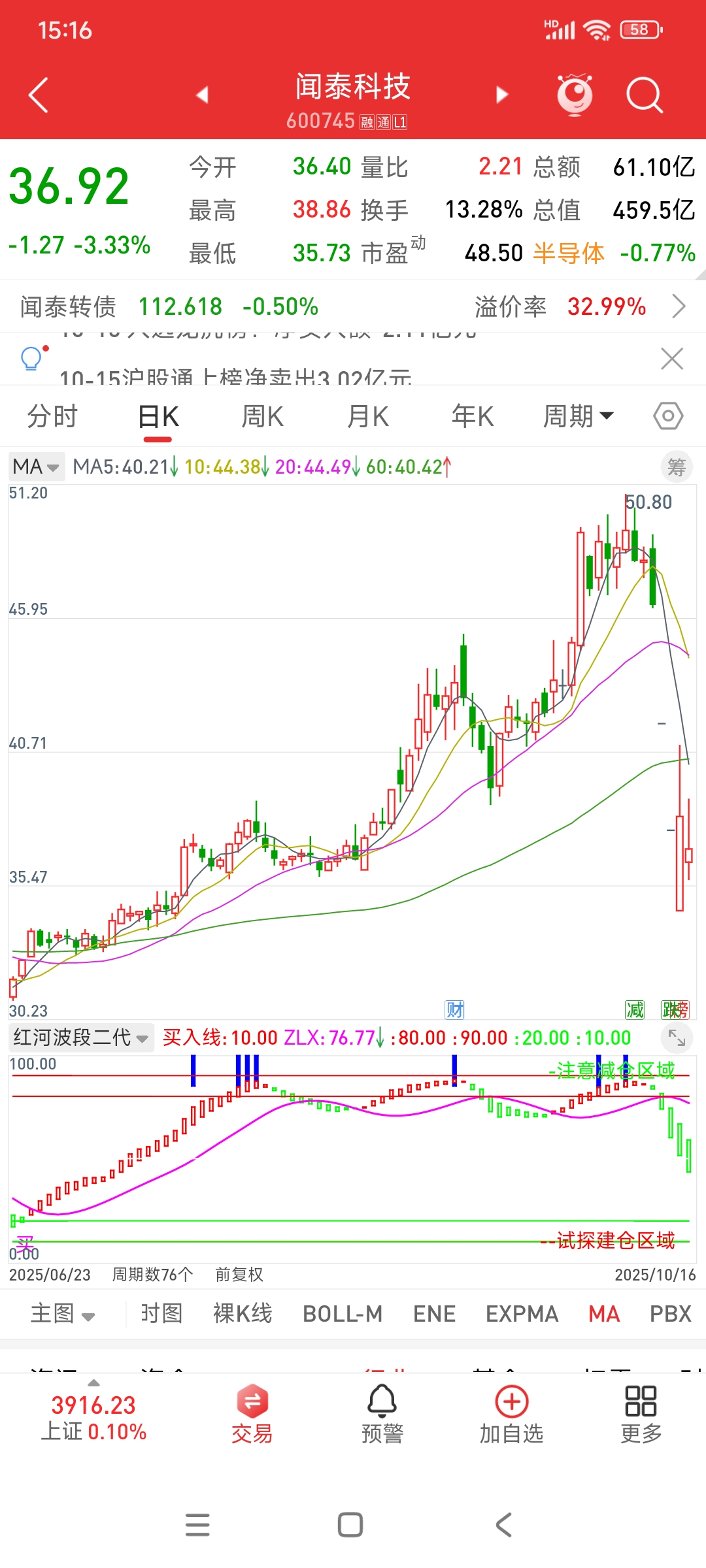This screenshot has width=706, height=1568.
Task: Open the search magnifier icon
Action: click(645, 95)
